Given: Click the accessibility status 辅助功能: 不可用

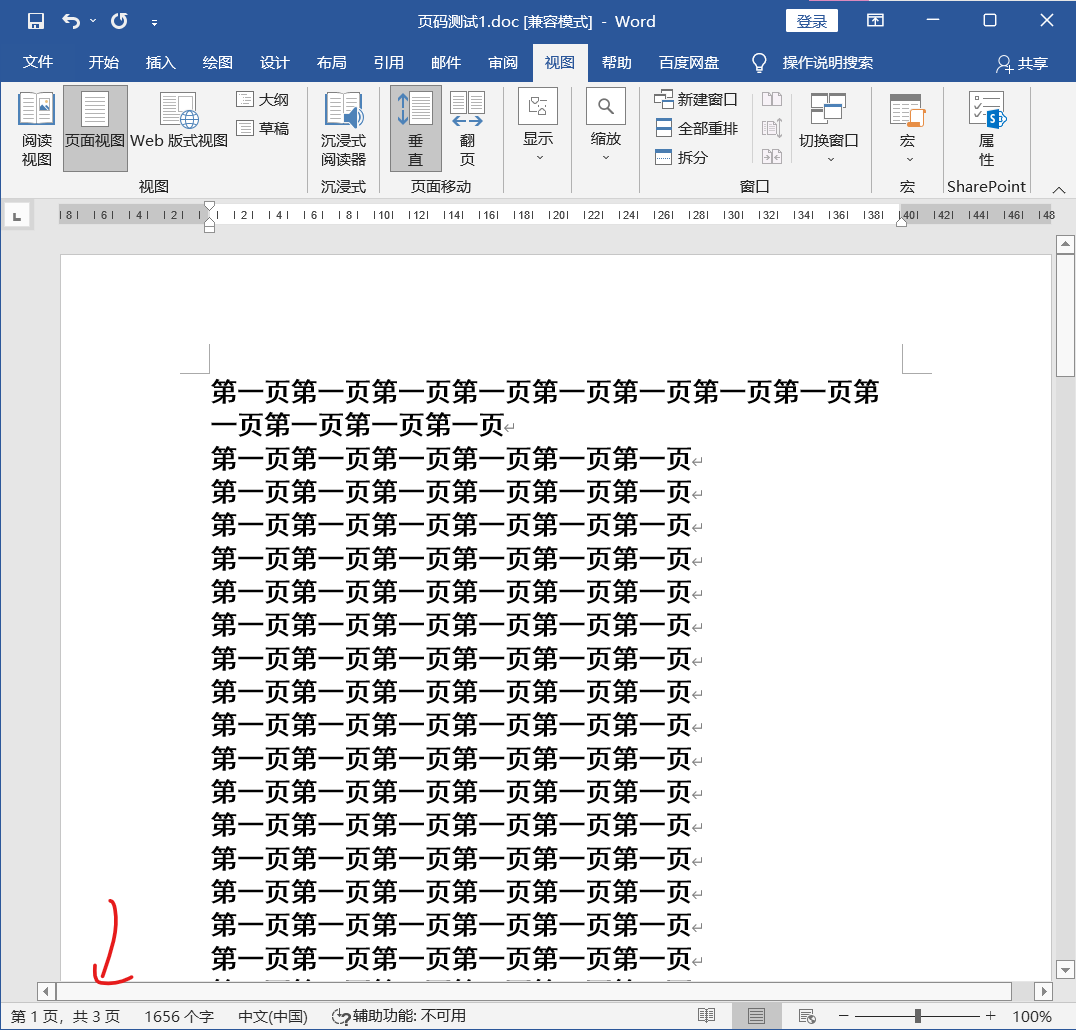Looking at the screenshot, I should pos(399,1016).
